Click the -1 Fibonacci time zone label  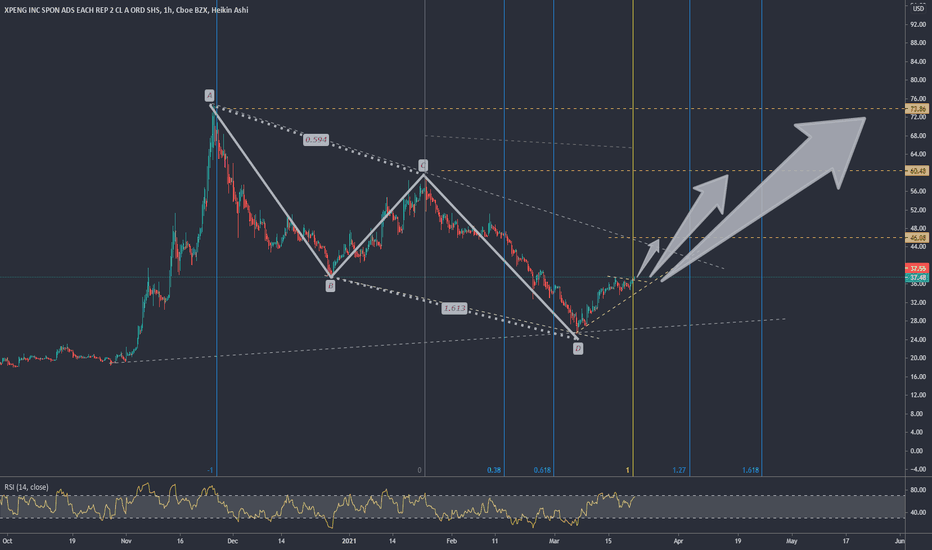(x=210, y=470)
